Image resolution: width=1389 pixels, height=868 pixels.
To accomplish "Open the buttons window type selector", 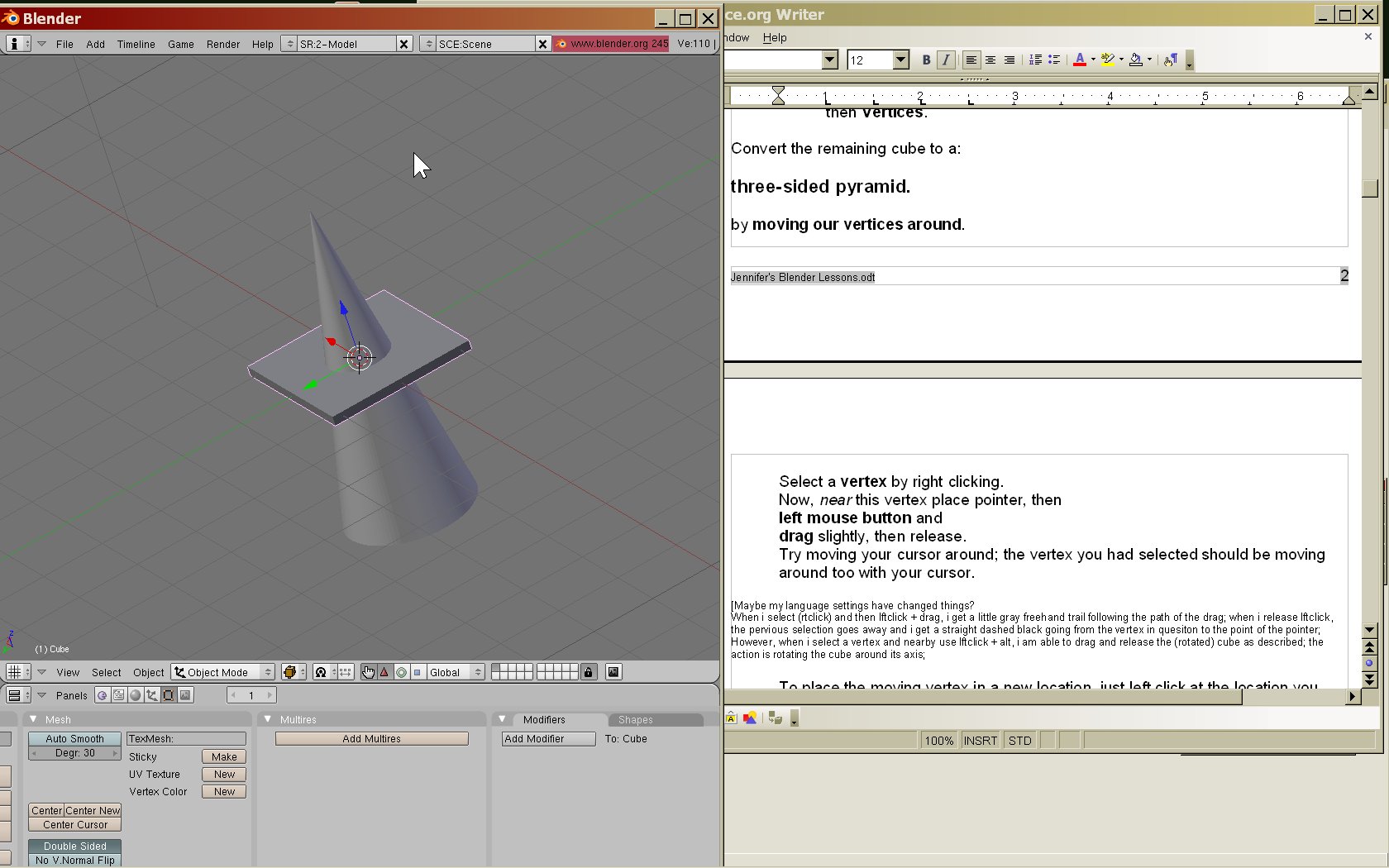I will point(18,695).
